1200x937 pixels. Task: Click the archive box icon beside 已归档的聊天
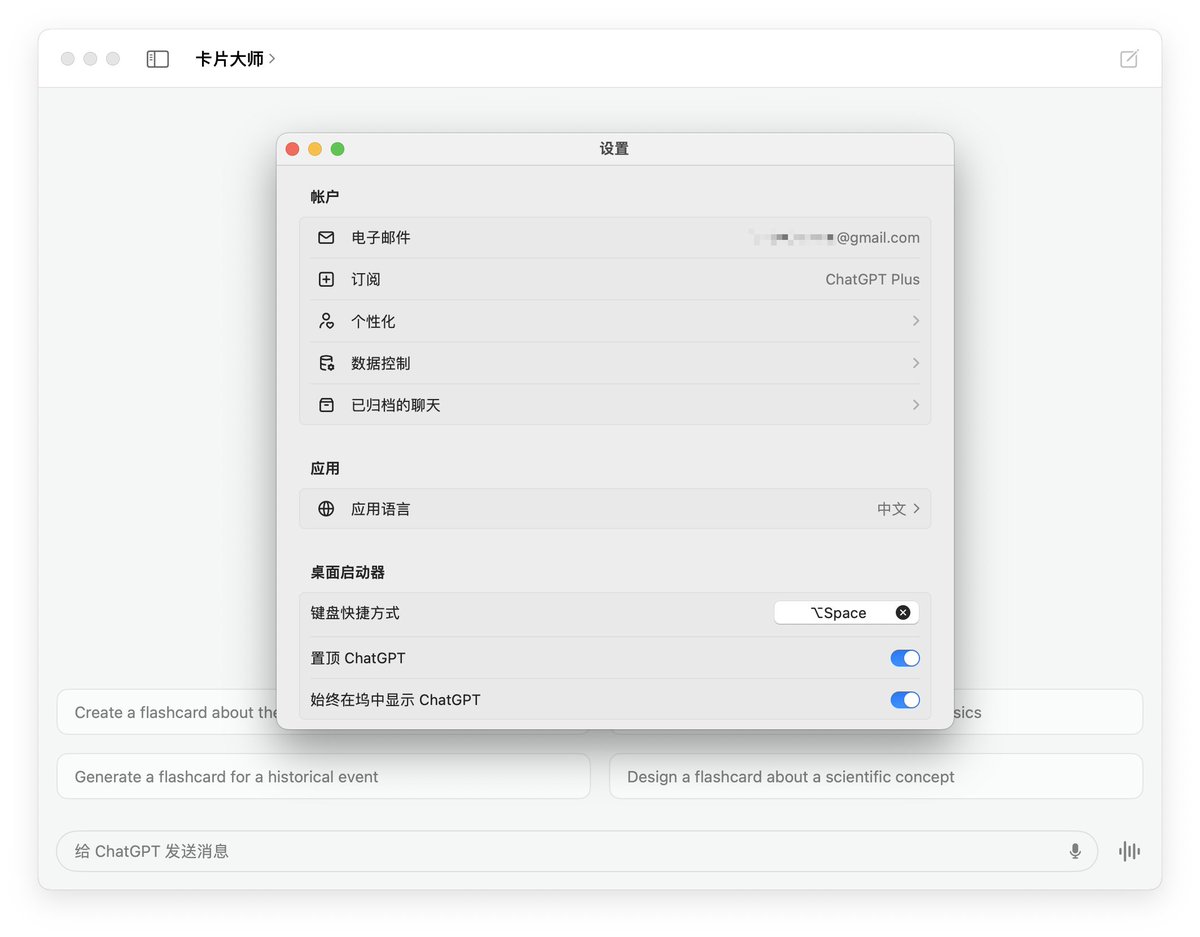pos(326,405)
